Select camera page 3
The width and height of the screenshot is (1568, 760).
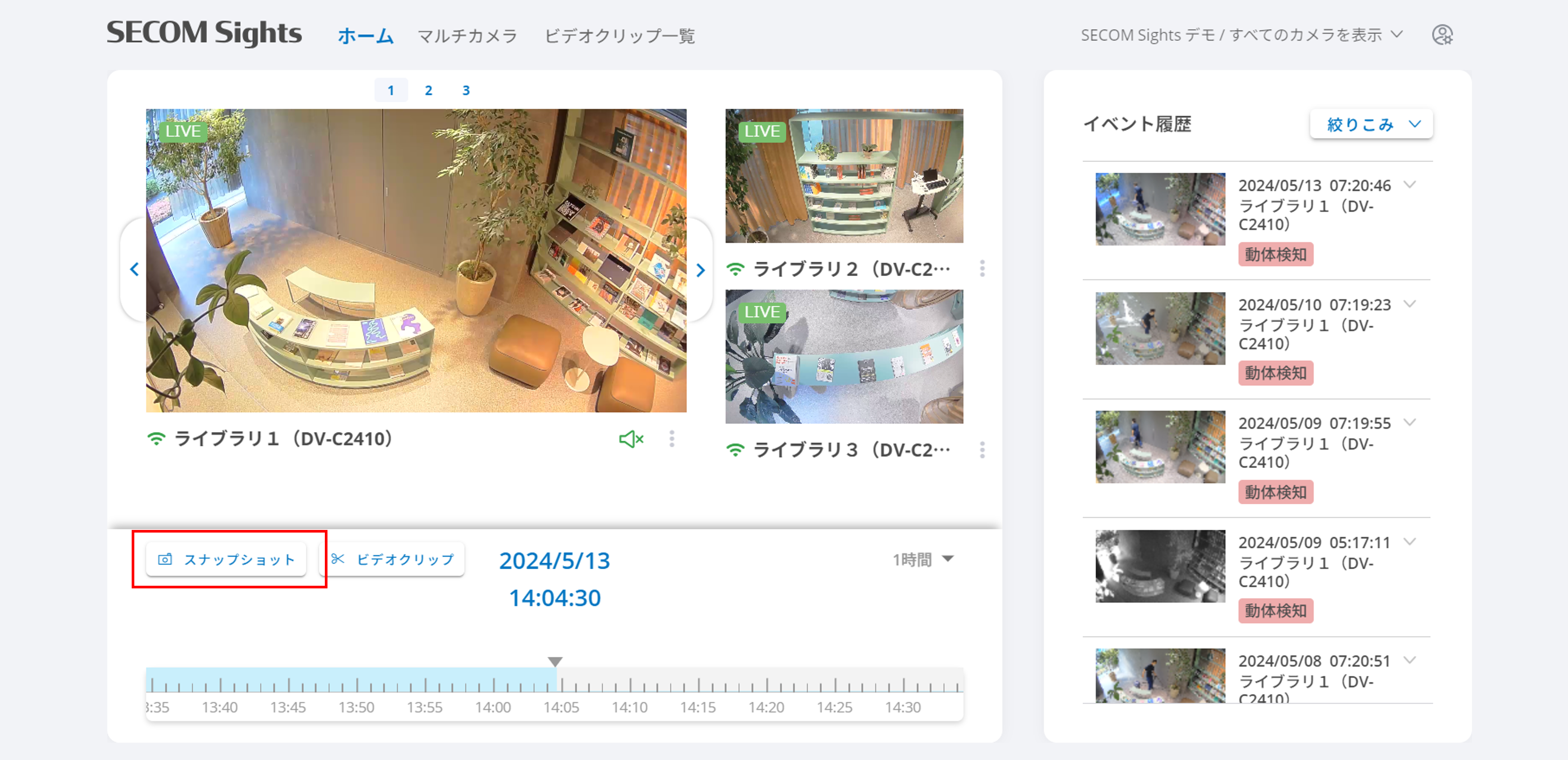(x=466, y=90)
